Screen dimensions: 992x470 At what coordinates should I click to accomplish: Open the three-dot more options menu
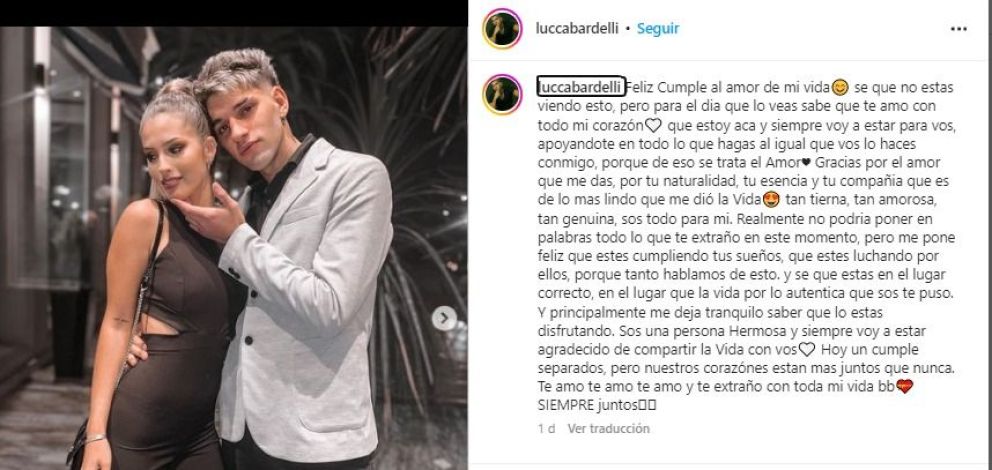[958, 28]
